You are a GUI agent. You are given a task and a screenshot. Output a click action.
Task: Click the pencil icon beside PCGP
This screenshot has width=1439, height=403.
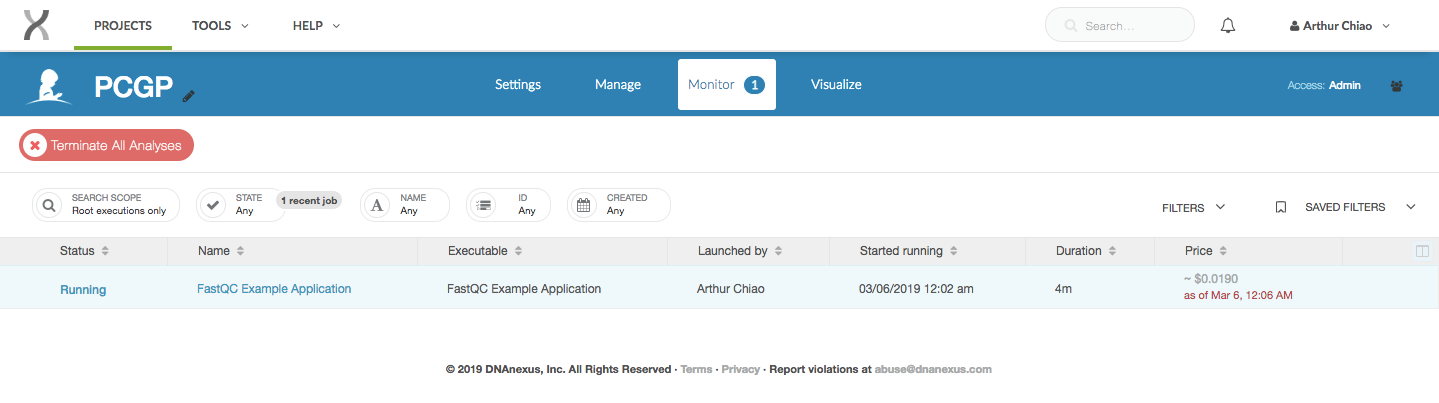tap(189, 96)
